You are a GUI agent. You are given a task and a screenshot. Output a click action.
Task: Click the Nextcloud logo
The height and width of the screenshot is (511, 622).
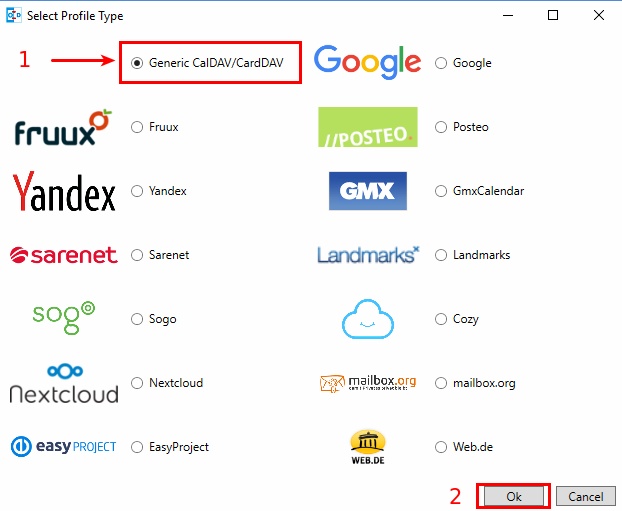pyautogui.click(x=64, y=383)
